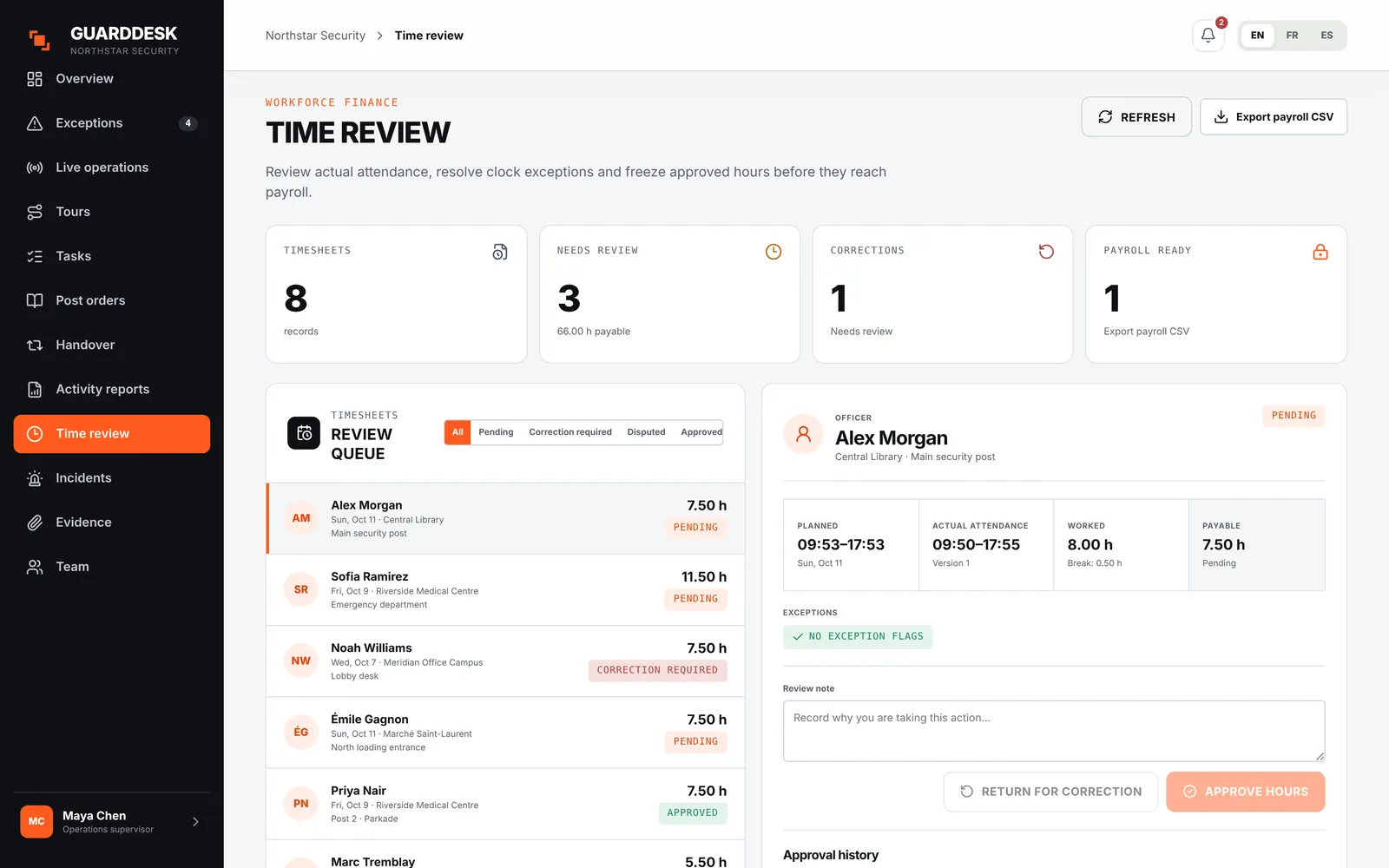
Task: Click the No Exception Flags chip
Action: (858, 636)
